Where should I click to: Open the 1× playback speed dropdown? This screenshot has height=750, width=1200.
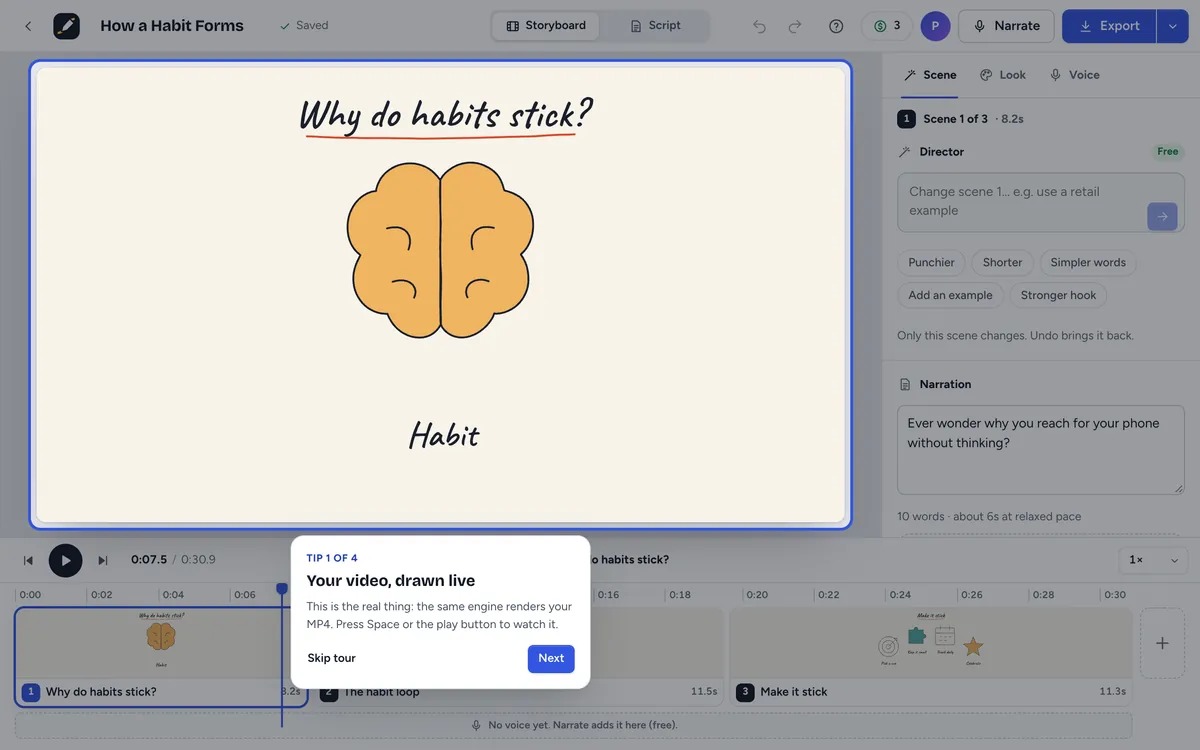tap(1152, 560)
